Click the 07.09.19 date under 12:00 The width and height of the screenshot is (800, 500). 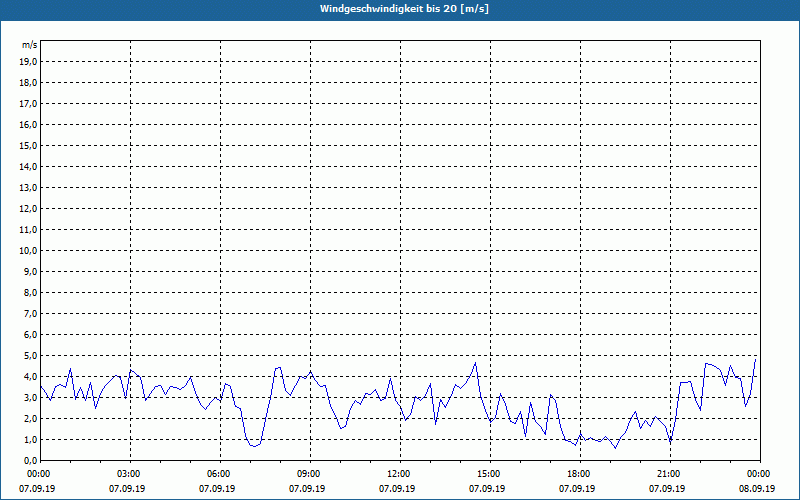[x=399, y=489]
